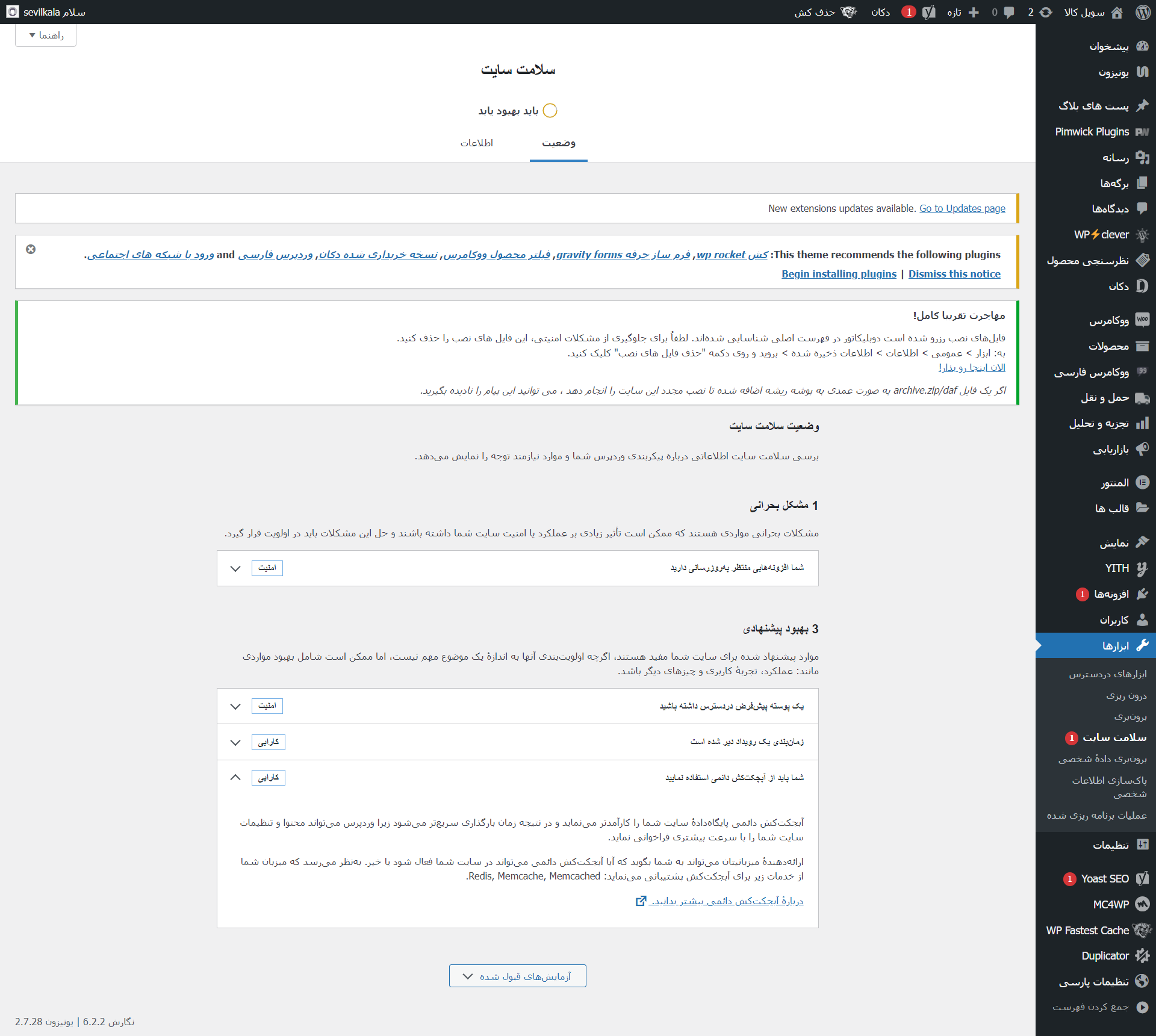Open Elementor sidebar menu icon

(x=1142, y=483)
